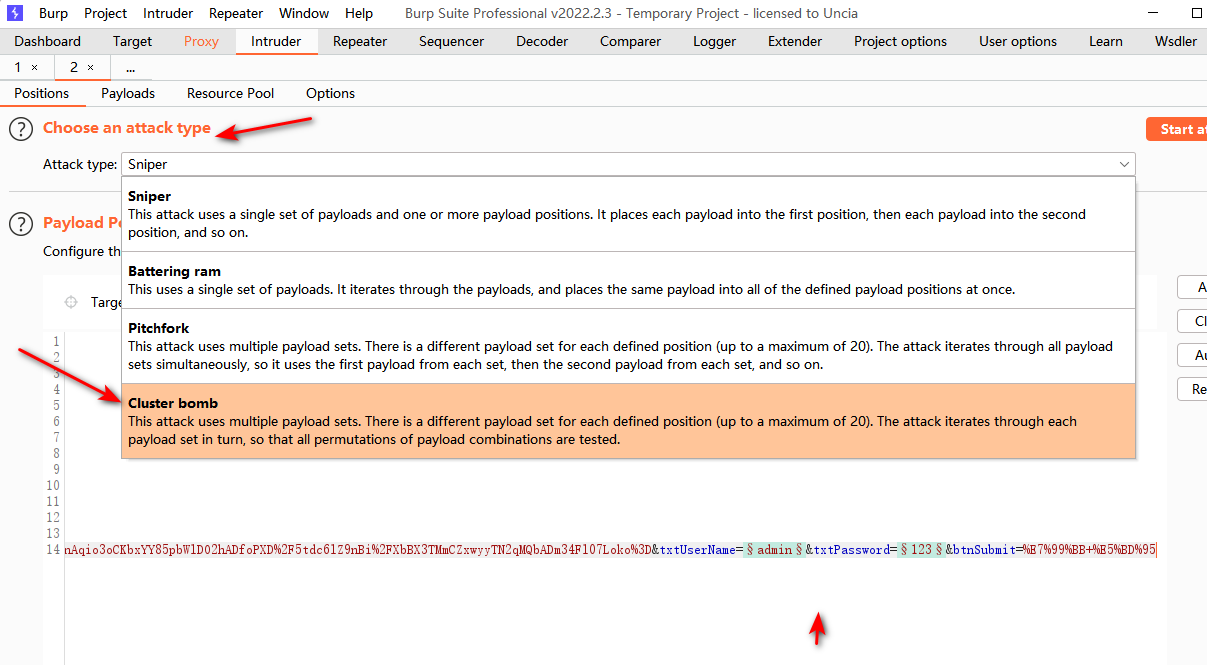Click the §123§ password payload position
The width and height of the screenshot is (1207, 665).
pyautogui.click(x=921, y=550)
